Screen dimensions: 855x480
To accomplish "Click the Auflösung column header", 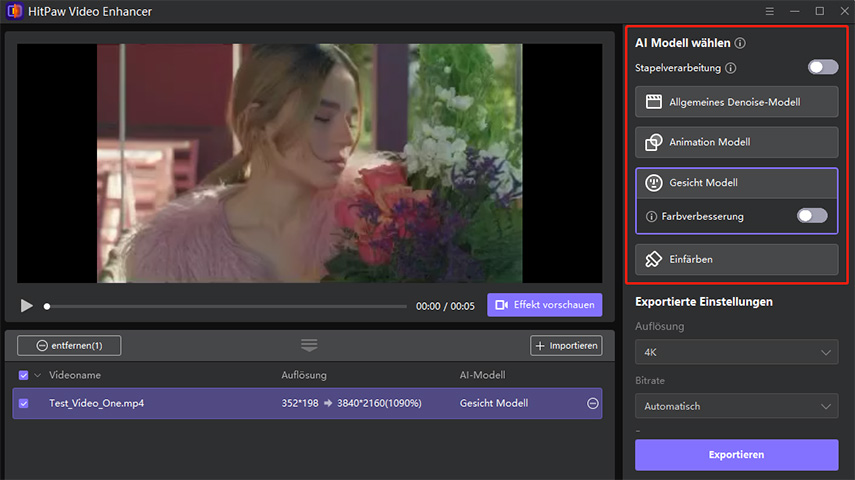I will (304, 375).
